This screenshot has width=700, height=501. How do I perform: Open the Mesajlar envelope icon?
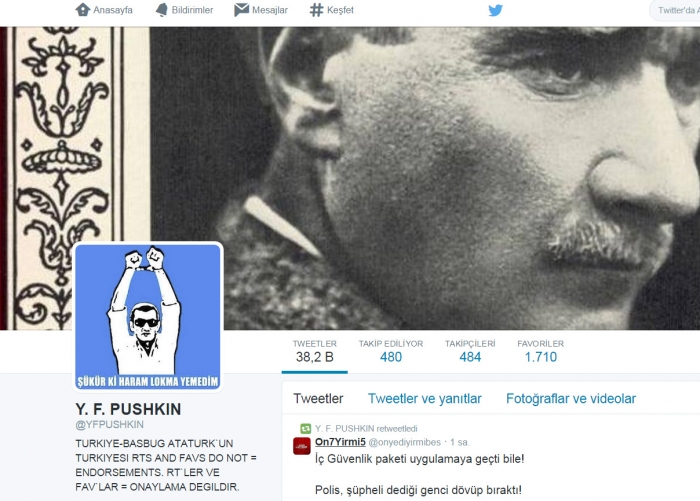[x=242, y=10]
